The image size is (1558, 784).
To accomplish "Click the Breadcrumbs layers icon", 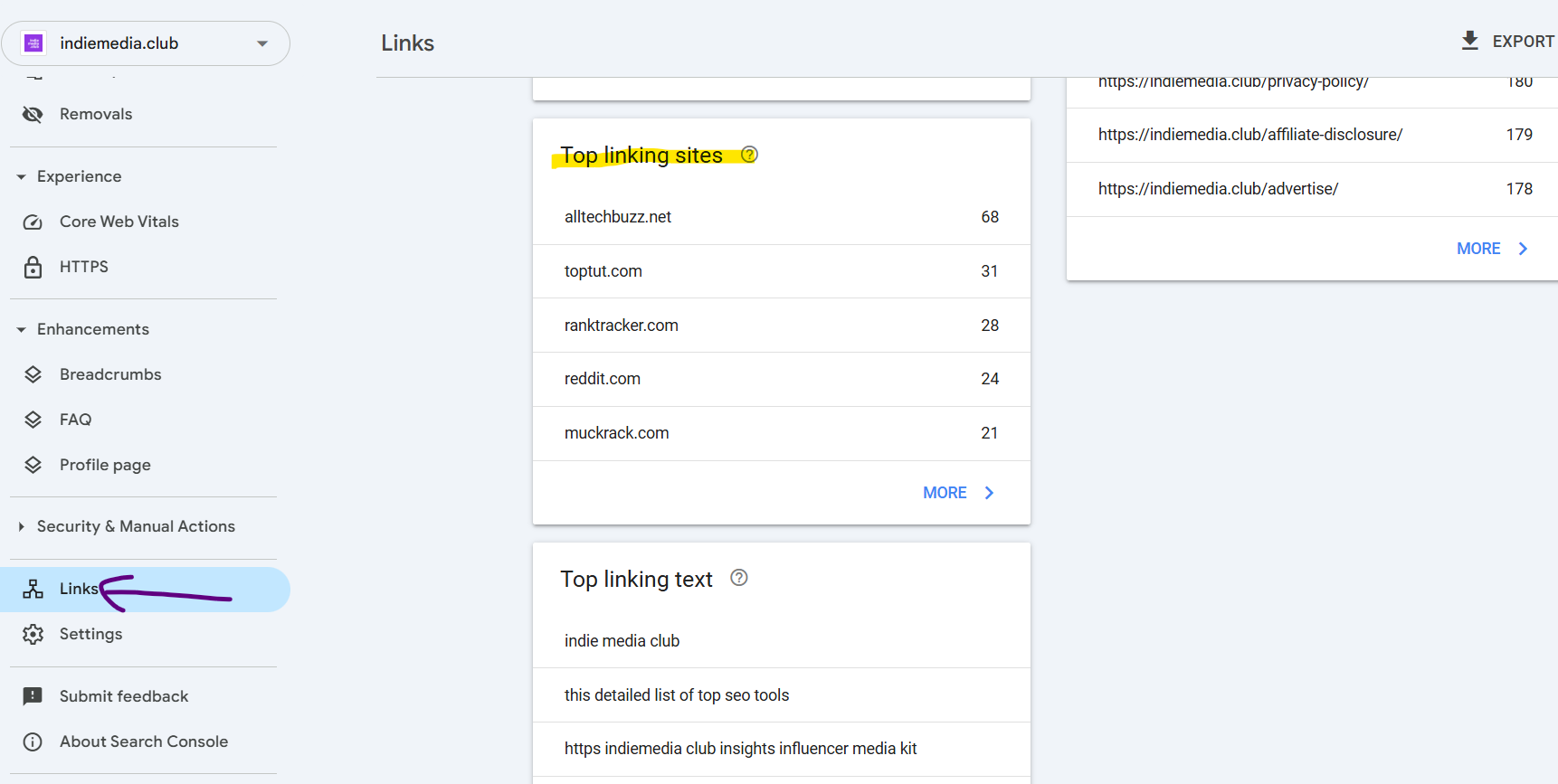I will [x=33, y=374].
